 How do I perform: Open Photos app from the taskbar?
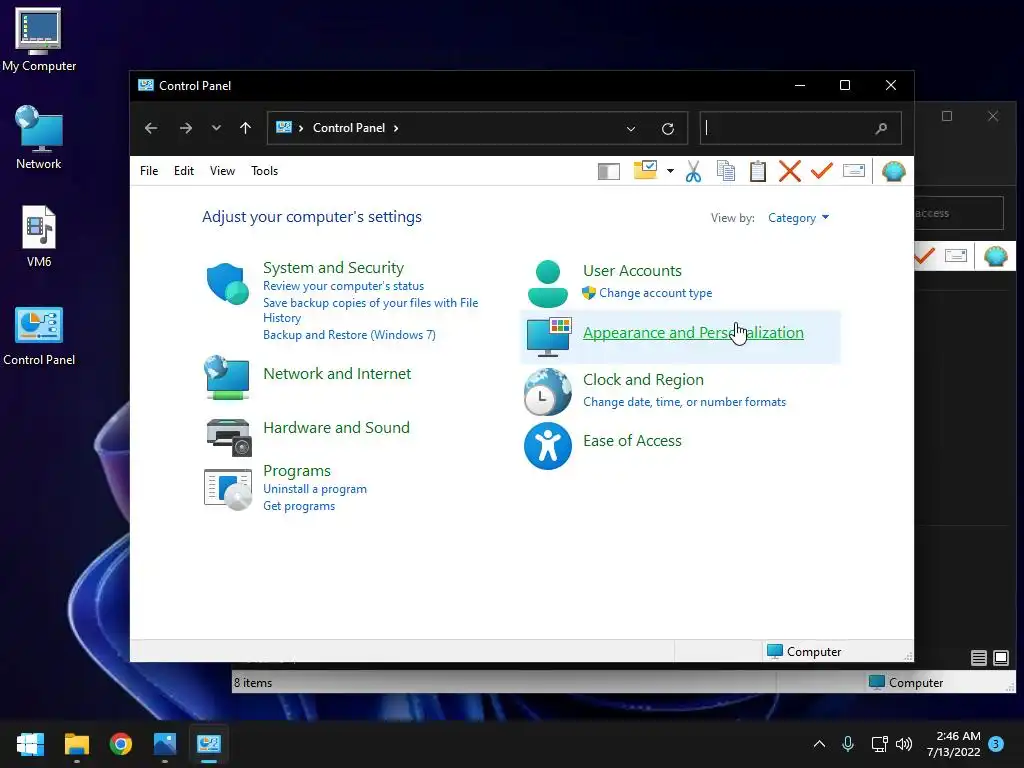(x=165, y=744)
